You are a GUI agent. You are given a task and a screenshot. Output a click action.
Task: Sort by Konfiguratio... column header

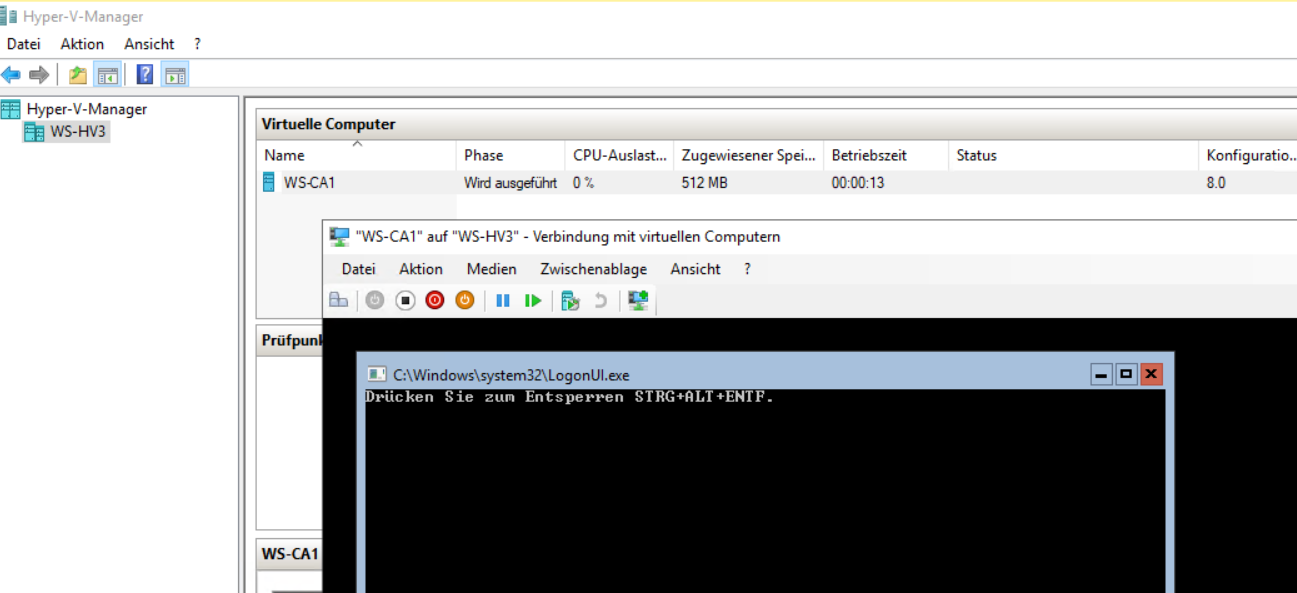[x=1248, y=155]
